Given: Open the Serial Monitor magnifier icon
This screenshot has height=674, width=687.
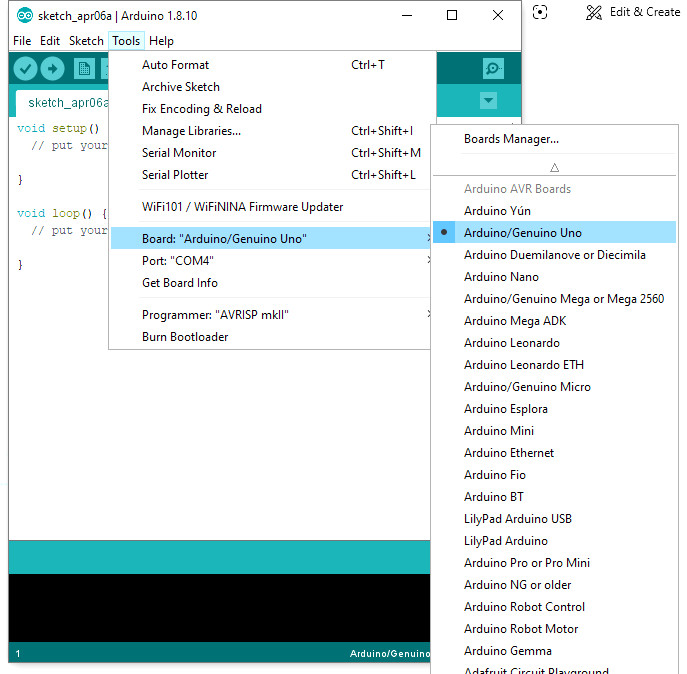Looking at the screenshot, I should click(x=493, y=68).
